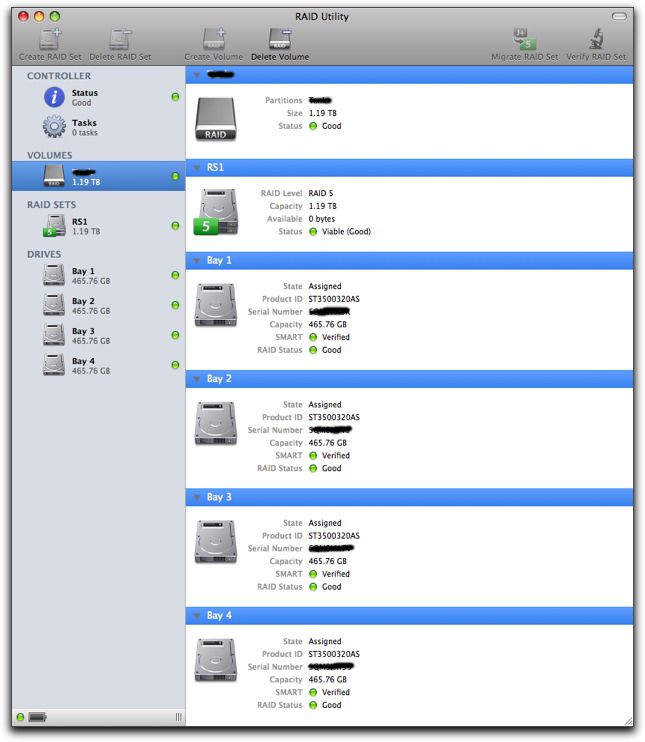Click the Create RAID Set toolbar icon

point(50,39)
